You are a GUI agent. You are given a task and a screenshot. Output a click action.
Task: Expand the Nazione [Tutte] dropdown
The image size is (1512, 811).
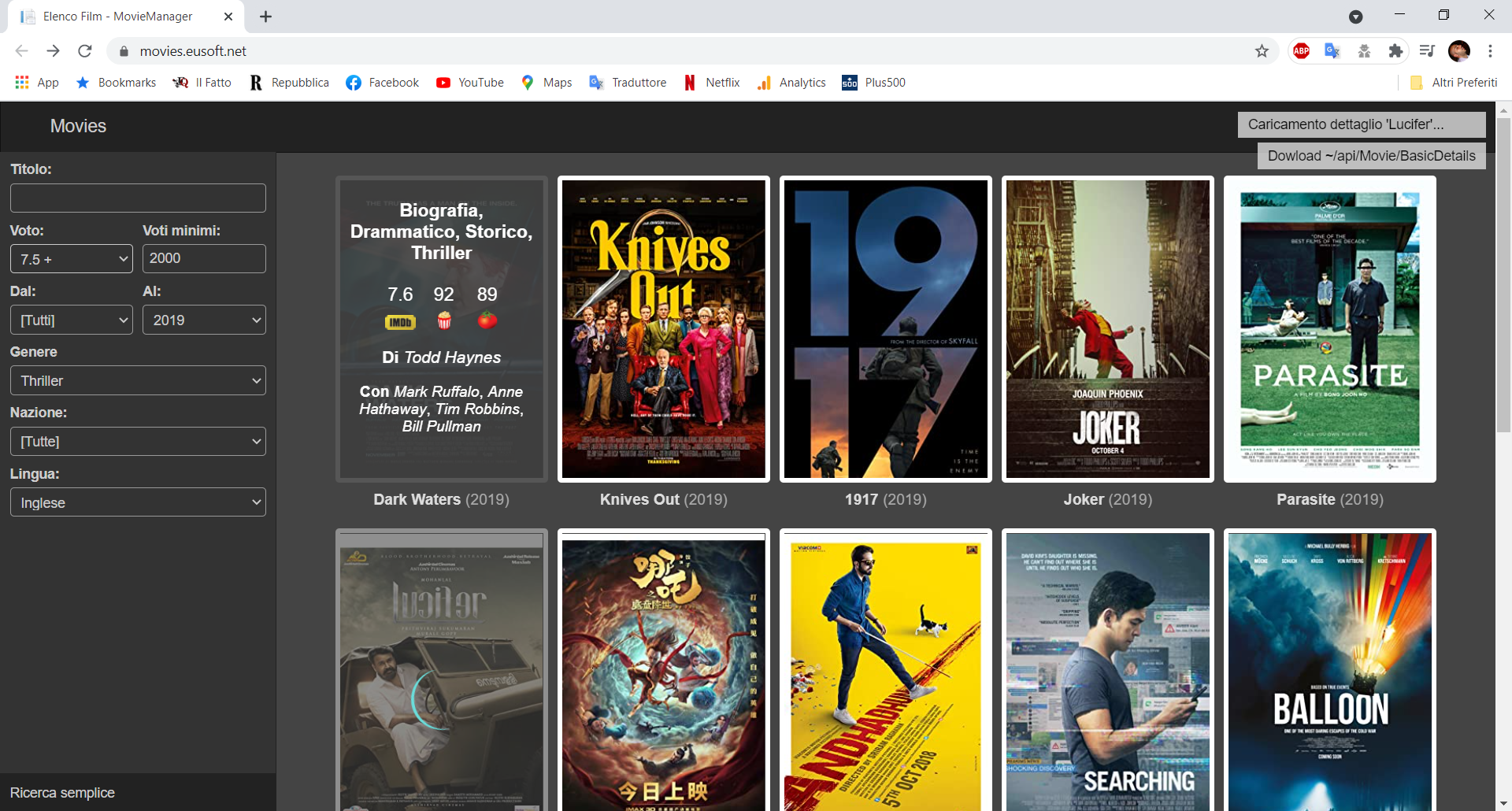[x=138, y=441]
